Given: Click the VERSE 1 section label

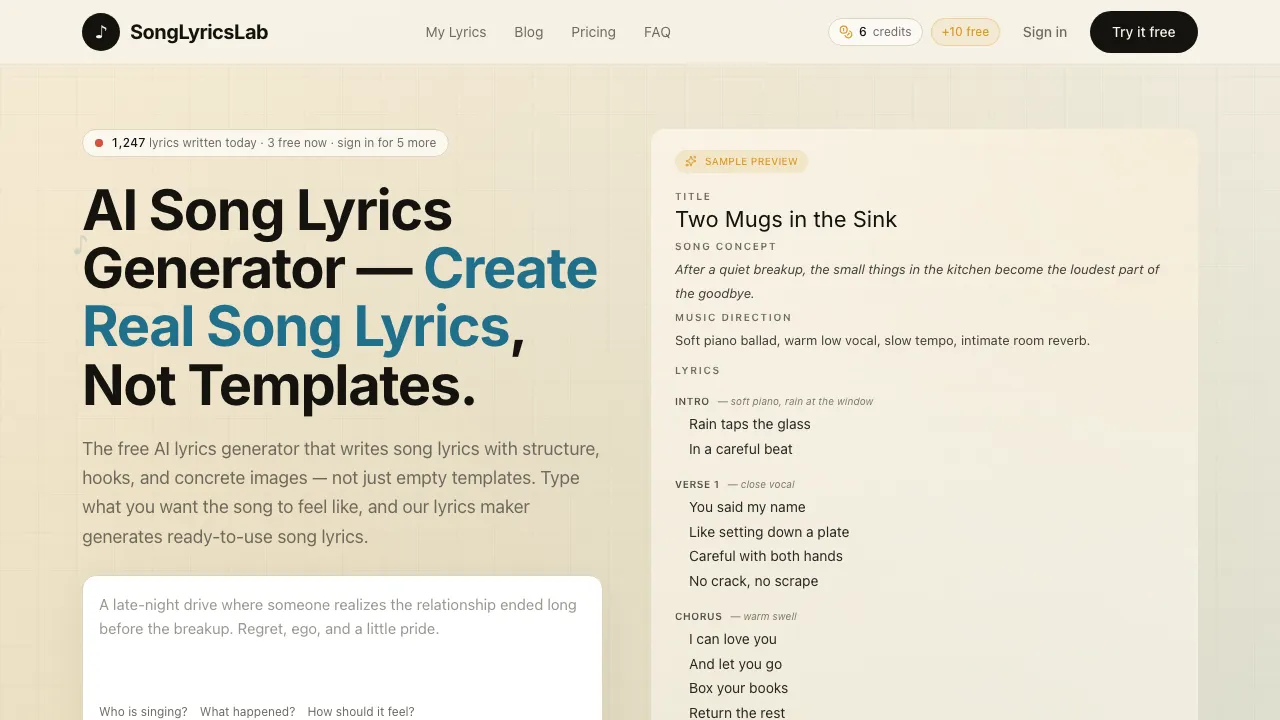Looking at the screenshot, I should [697, 484].
